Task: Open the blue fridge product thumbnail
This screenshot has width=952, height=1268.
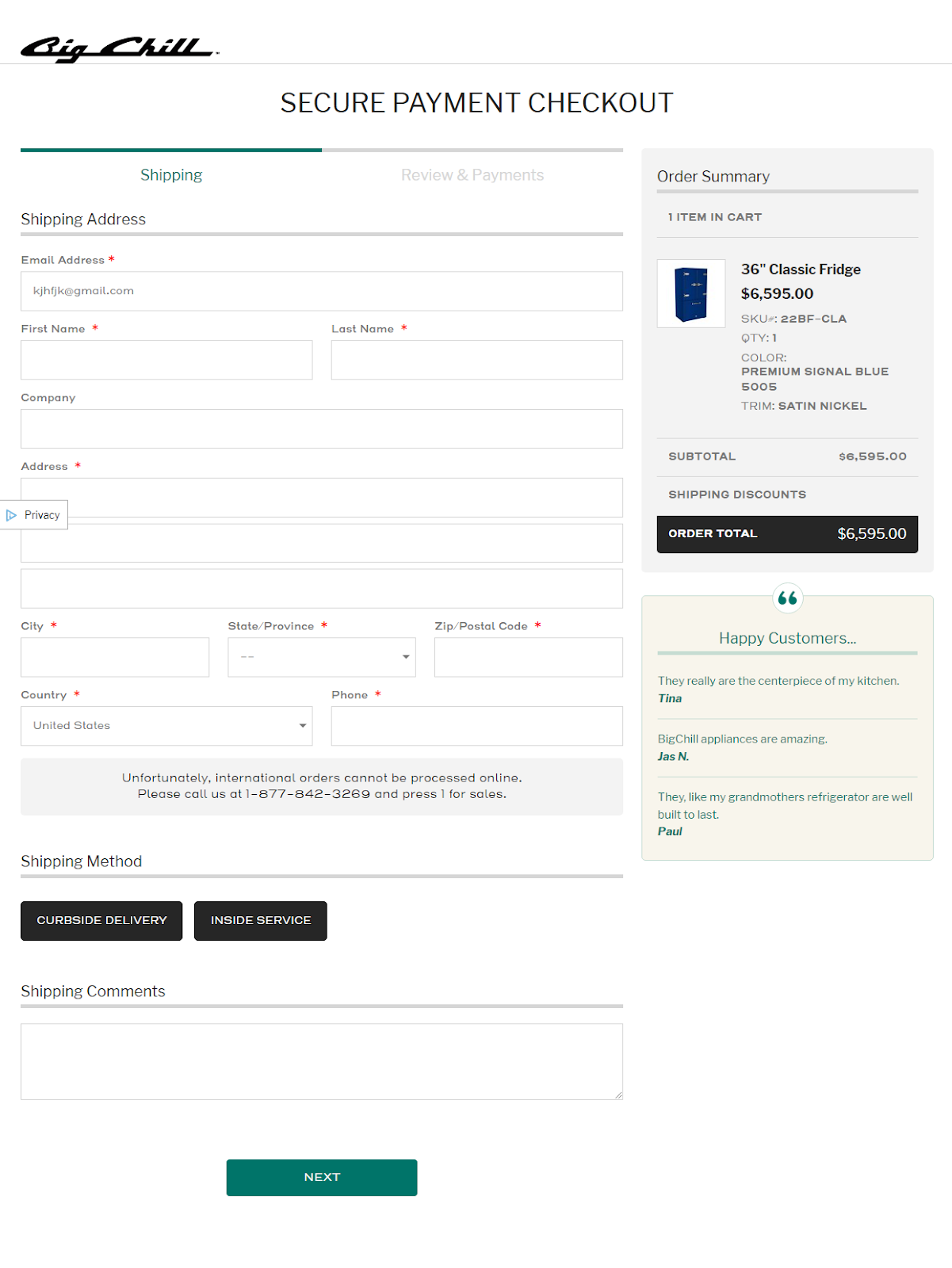Action: point(691,293)
